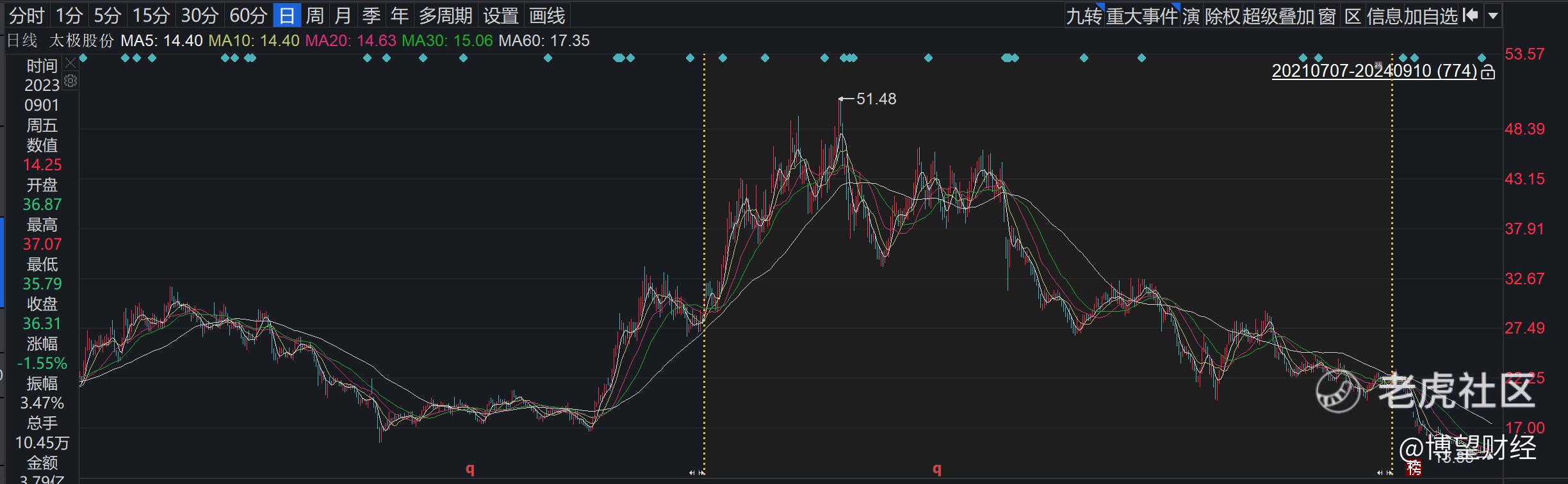Toggle the 九转 indicator
The width and height of the screenshot is (1568, 484).
pyautogui.click(x=1084, y=16)
